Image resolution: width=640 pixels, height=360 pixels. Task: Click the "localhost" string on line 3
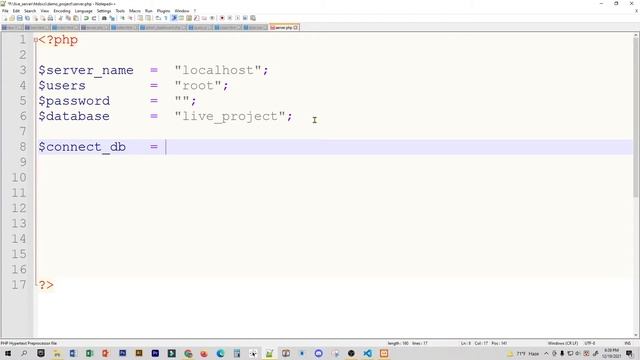(218, 70)
